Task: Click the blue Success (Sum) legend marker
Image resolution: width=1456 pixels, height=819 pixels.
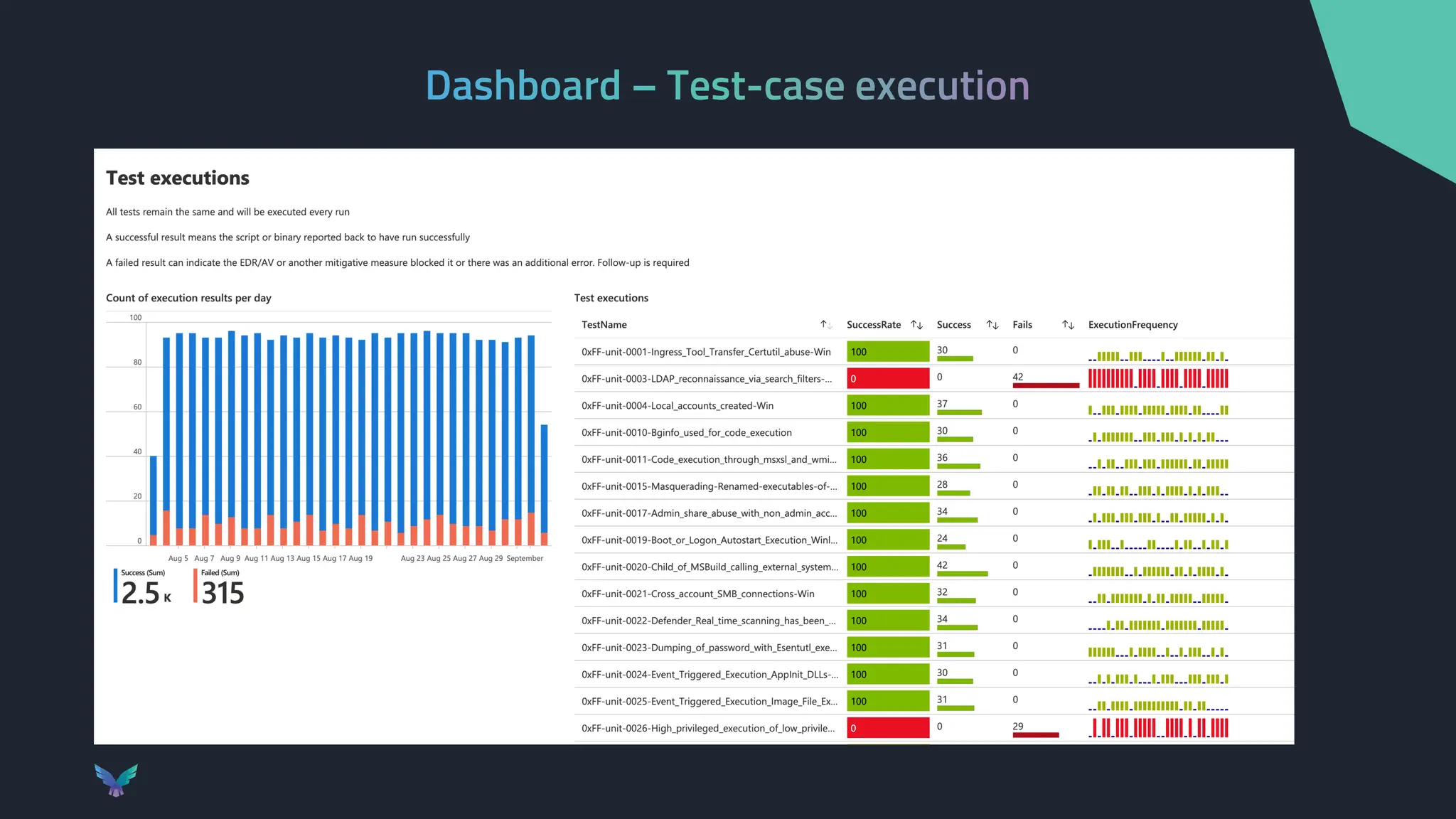Action: point(116,586)
